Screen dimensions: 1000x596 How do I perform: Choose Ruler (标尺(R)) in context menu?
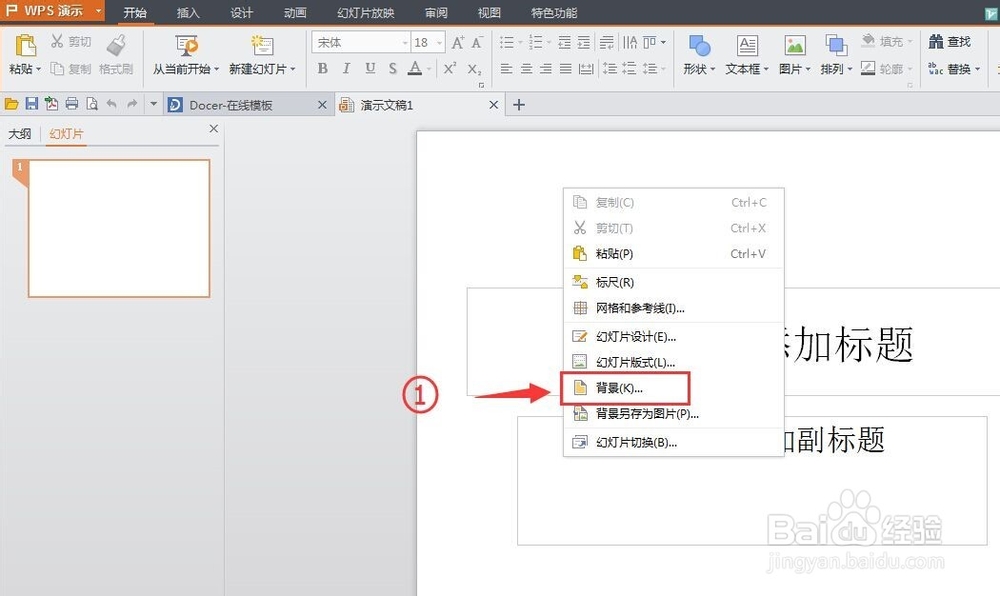673,282
